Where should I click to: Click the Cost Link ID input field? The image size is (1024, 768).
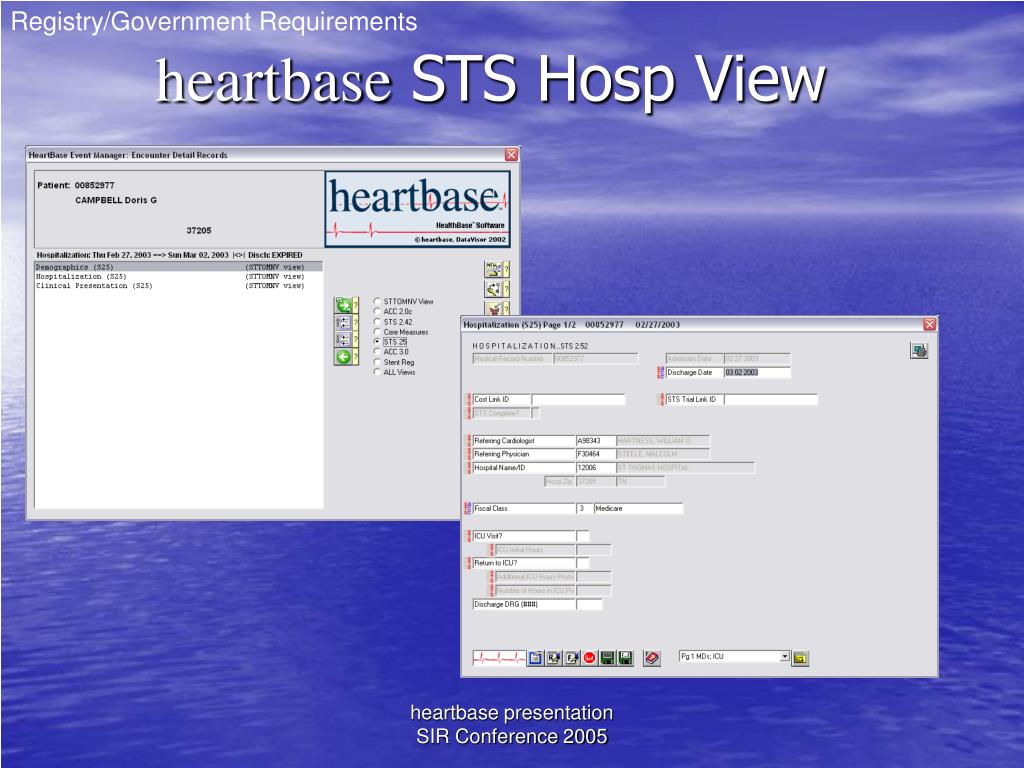(578, 399)
